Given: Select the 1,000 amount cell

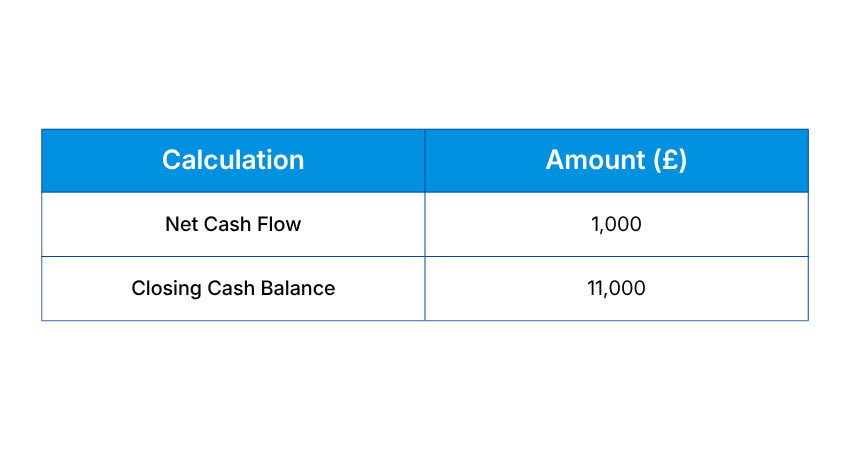Looking at the screenshot, I should click(x=616, y=224).
